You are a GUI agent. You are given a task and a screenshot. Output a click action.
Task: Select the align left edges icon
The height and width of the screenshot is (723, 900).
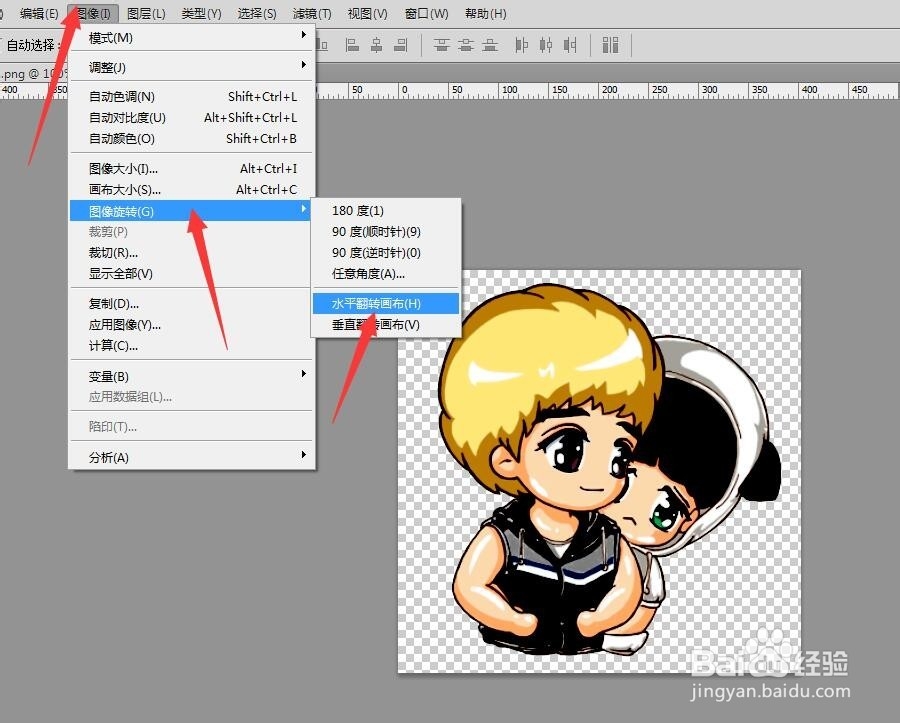click(352, 45)
